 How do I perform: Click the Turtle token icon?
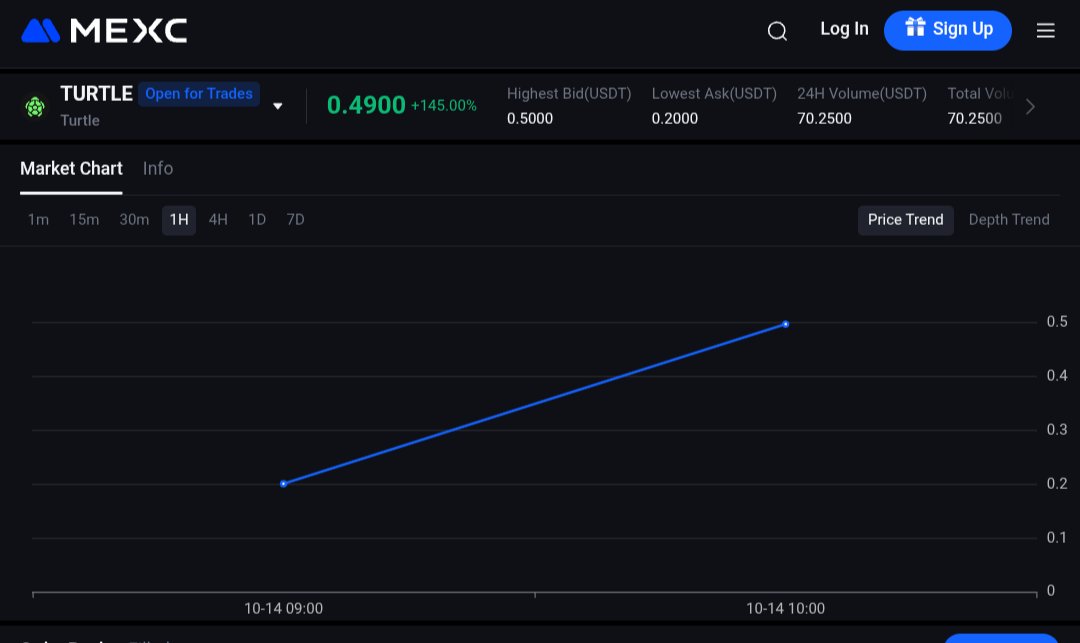[x=34, y=107]
